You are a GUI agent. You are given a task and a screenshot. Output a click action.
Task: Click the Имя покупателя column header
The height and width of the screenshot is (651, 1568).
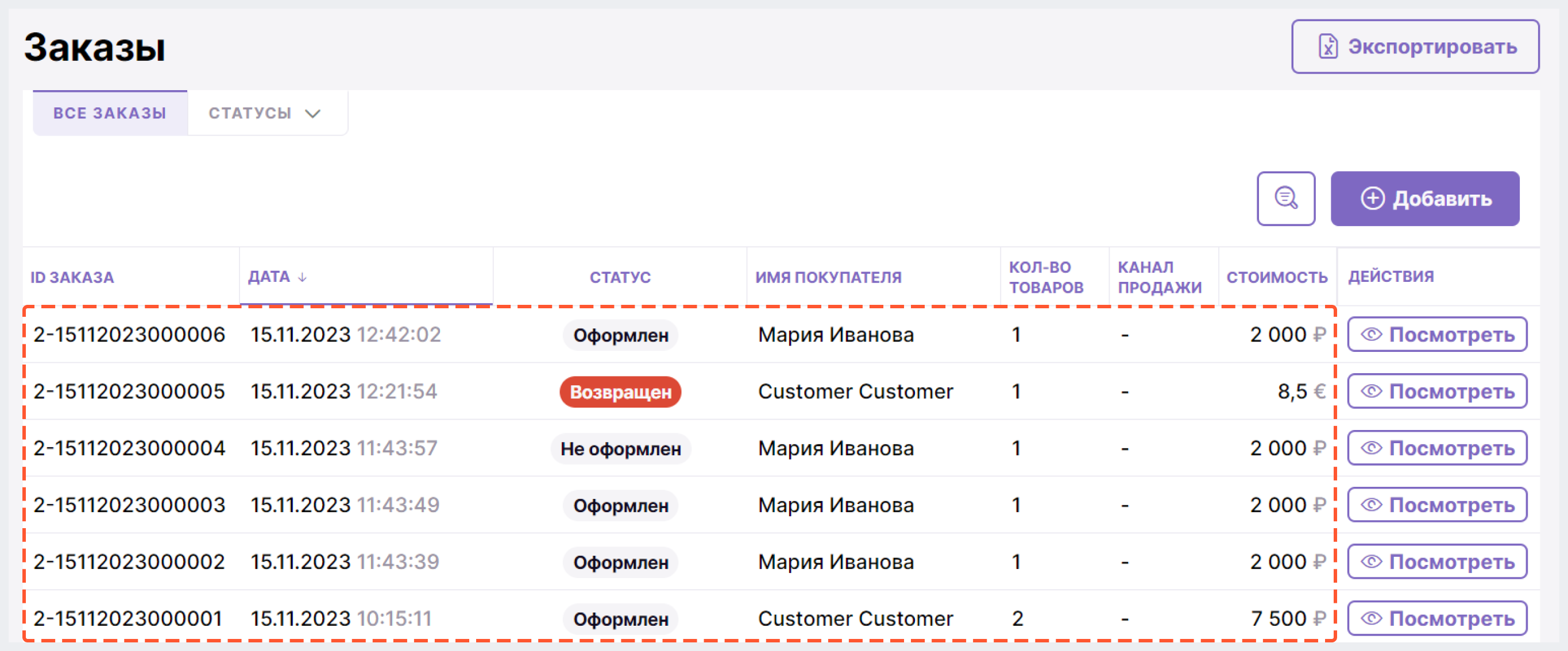pos(828,277)
